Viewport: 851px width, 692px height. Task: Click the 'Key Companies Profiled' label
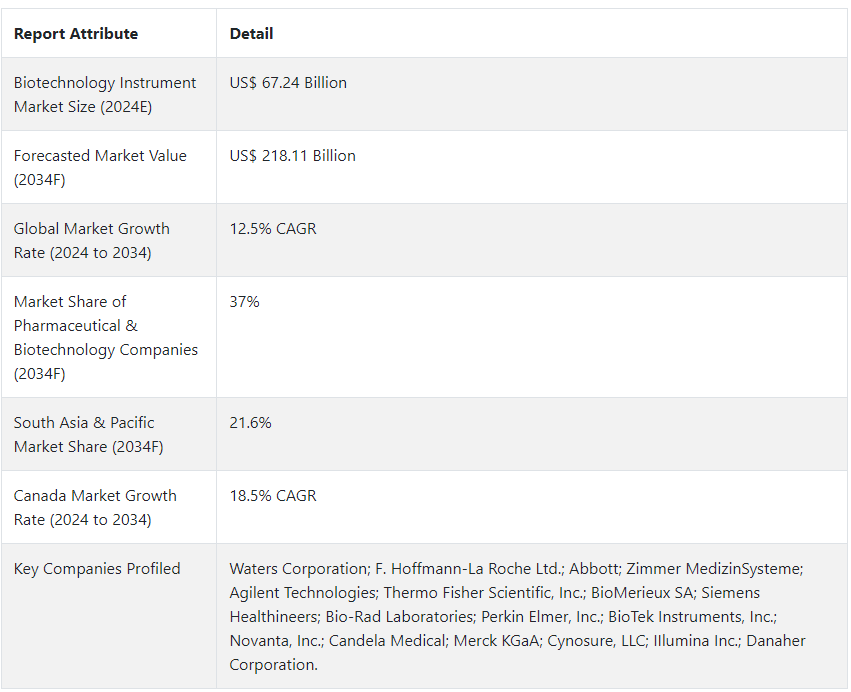pos(97,568)
